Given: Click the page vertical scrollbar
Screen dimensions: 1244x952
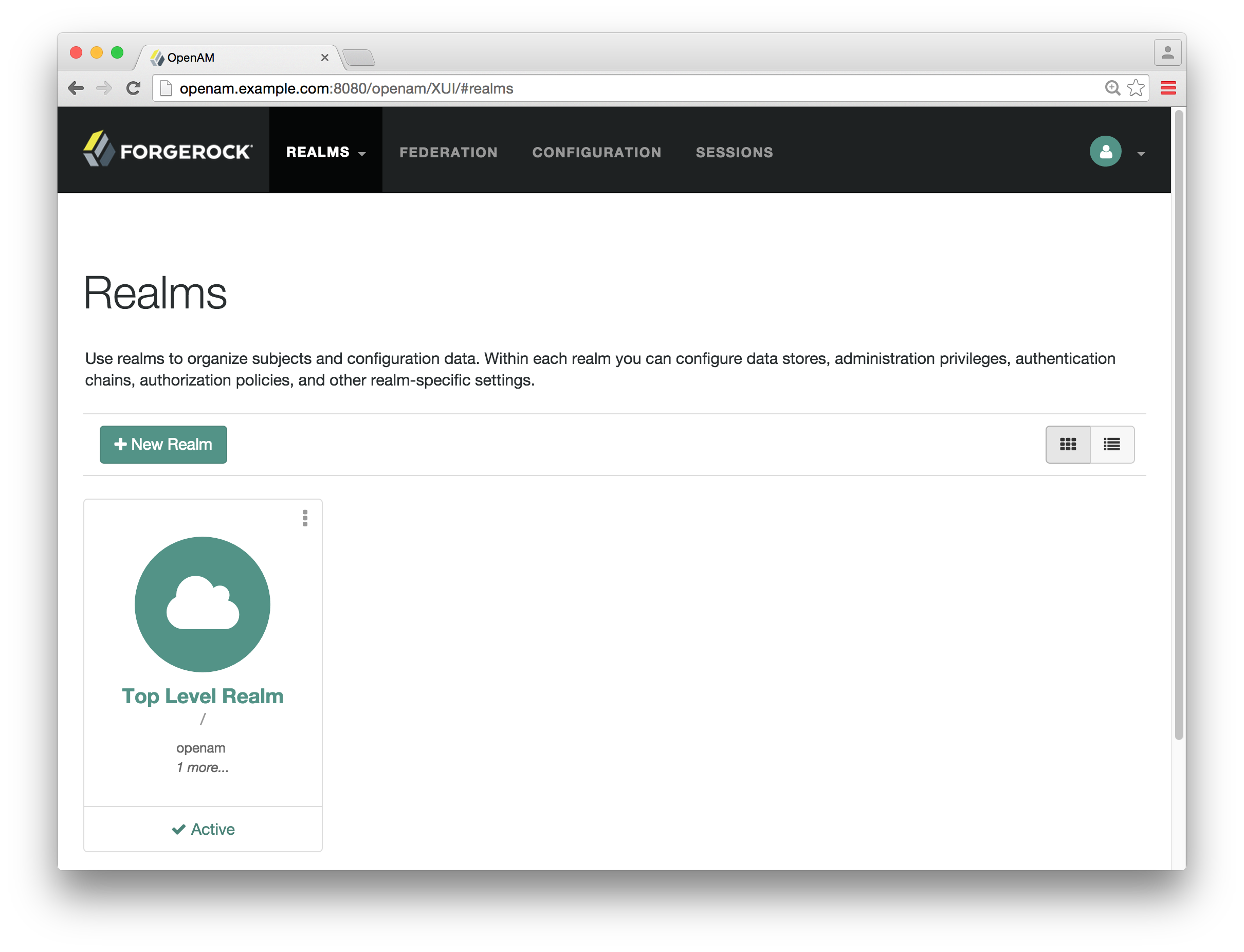Looking at the screenshot, I should 1178,425.
